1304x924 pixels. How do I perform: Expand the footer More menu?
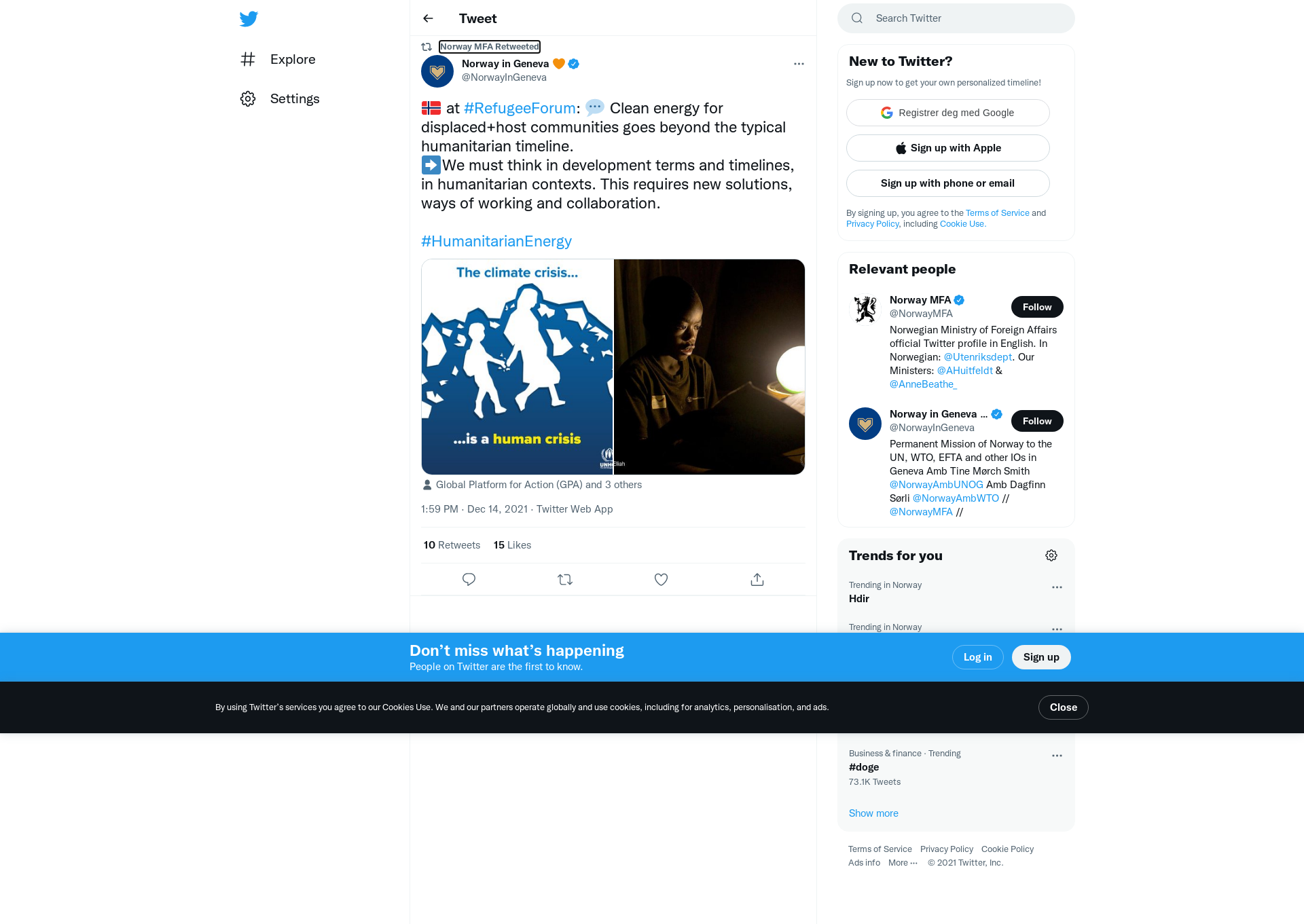[903, 863]
